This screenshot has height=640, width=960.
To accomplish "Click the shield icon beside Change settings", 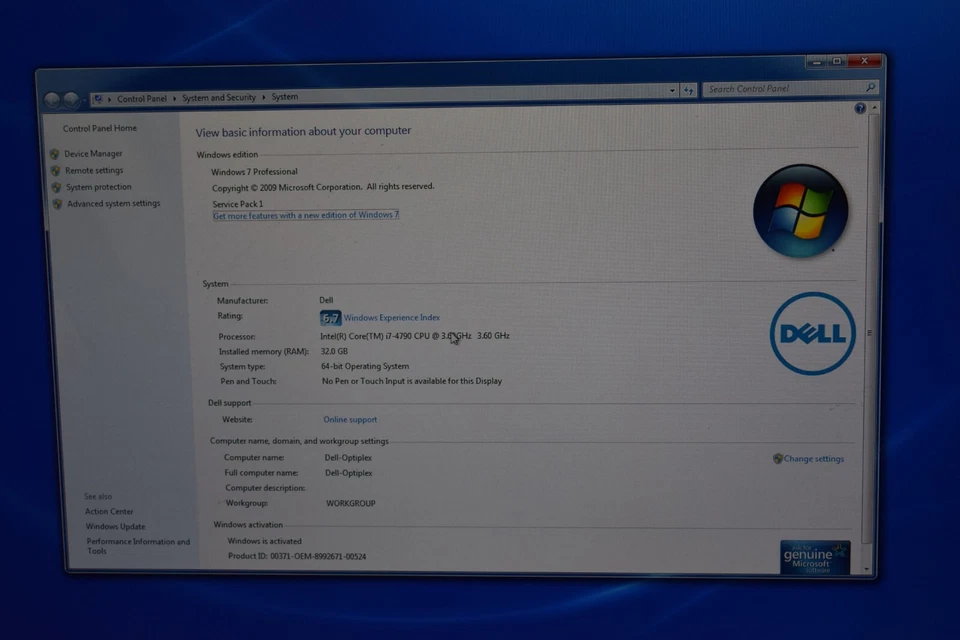I will click(778, 459).
